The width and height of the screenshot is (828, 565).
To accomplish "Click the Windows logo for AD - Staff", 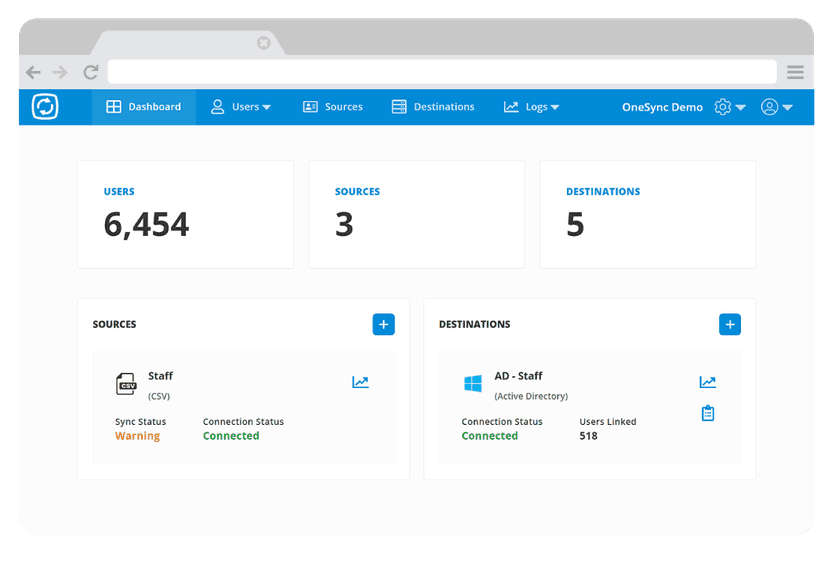I will [x=473, y=384].
